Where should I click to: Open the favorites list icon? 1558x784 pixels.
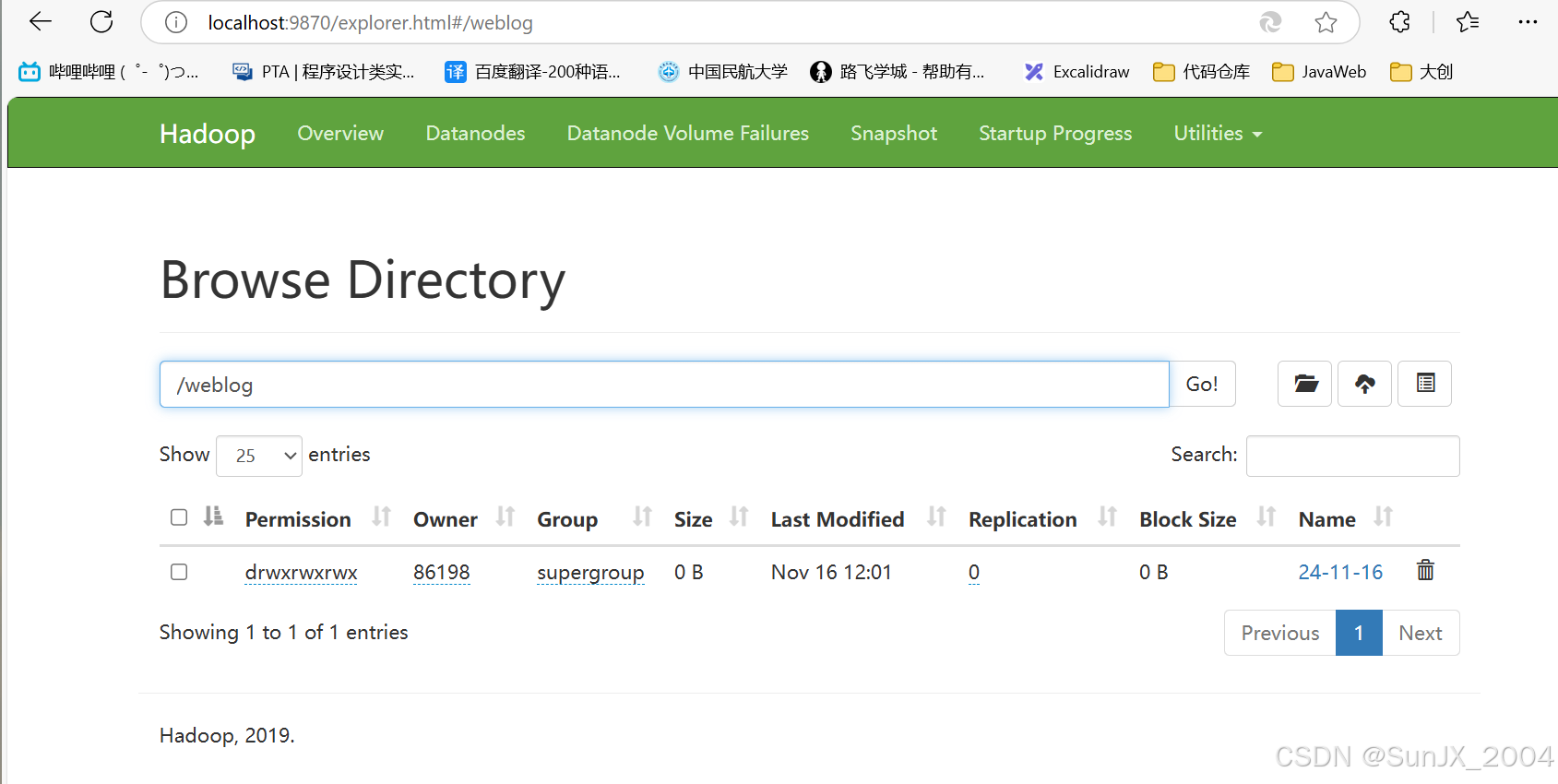1468,22
